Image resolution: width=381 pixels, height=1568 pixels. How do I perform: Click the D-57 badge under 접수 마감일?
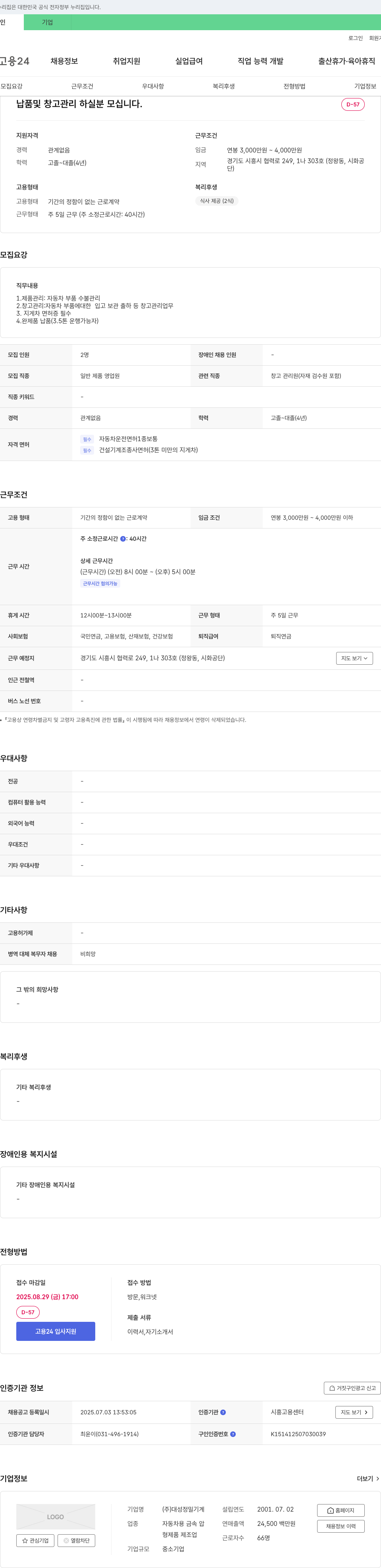pyautogui.click(x=28, y=1312)
